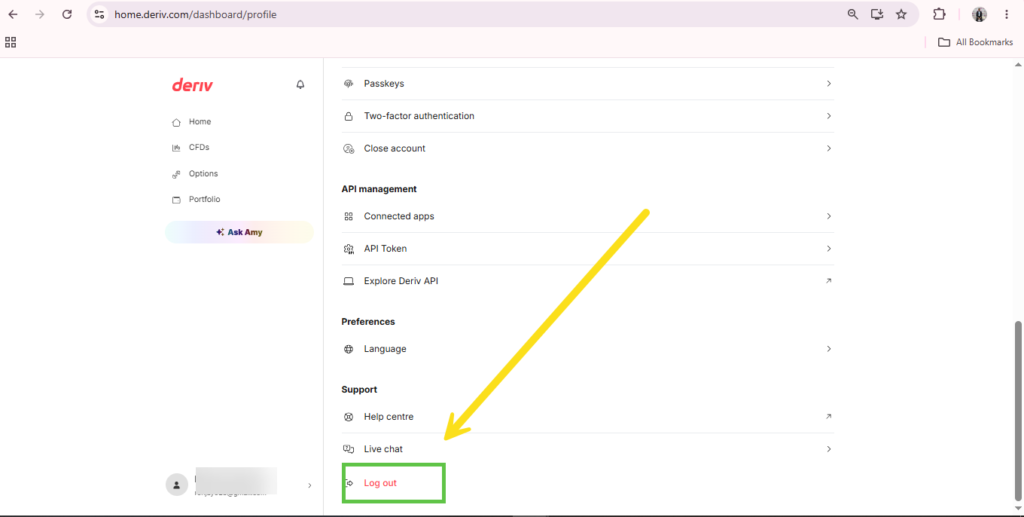Click the API Token gear icon
Image resolution: width=1024 pixels, height=517 pixels.
point(349,249)
